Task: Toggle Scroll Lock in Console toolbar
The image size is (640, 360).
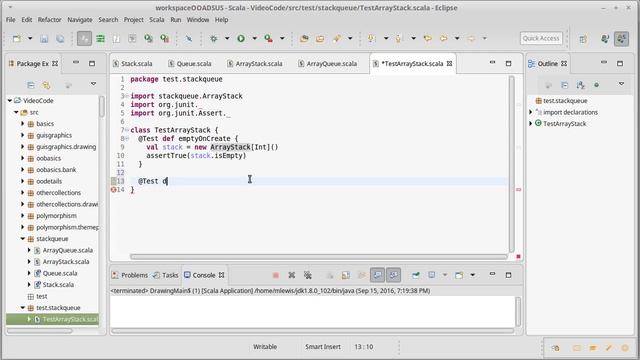Action: coord(346,276)
